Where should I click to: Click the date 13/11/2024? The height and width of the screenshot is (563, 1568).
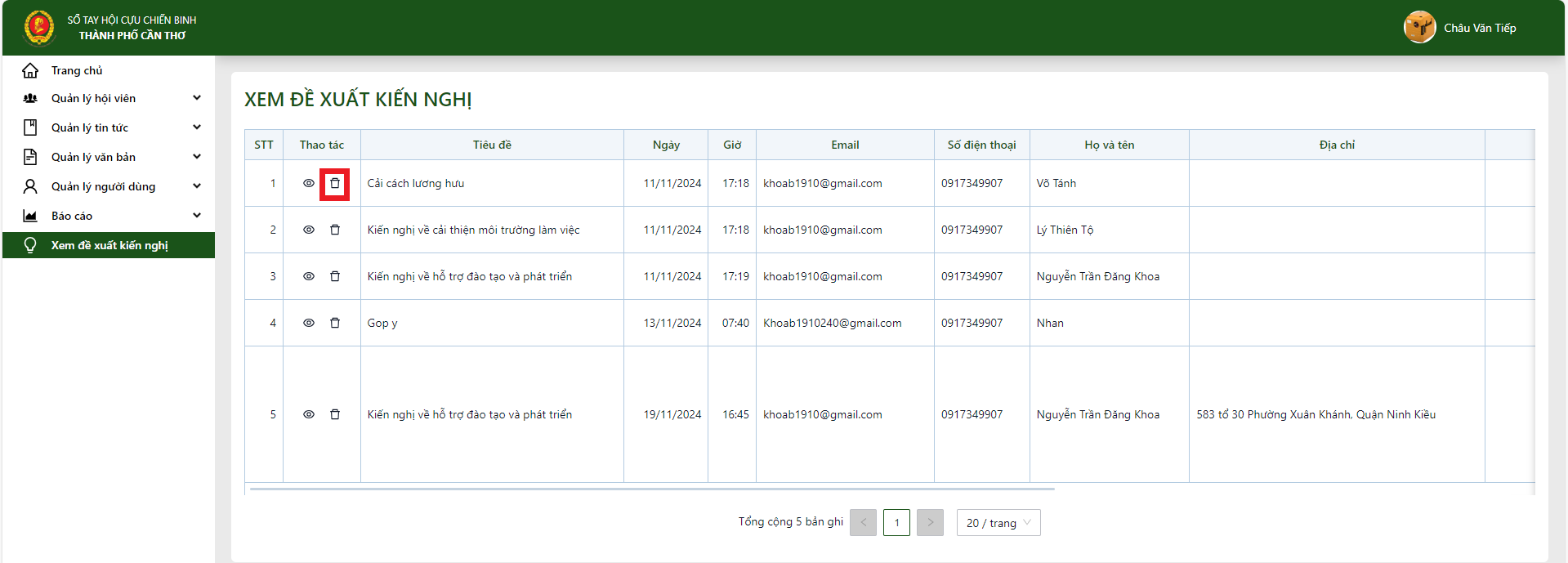[x=672, y=323]
